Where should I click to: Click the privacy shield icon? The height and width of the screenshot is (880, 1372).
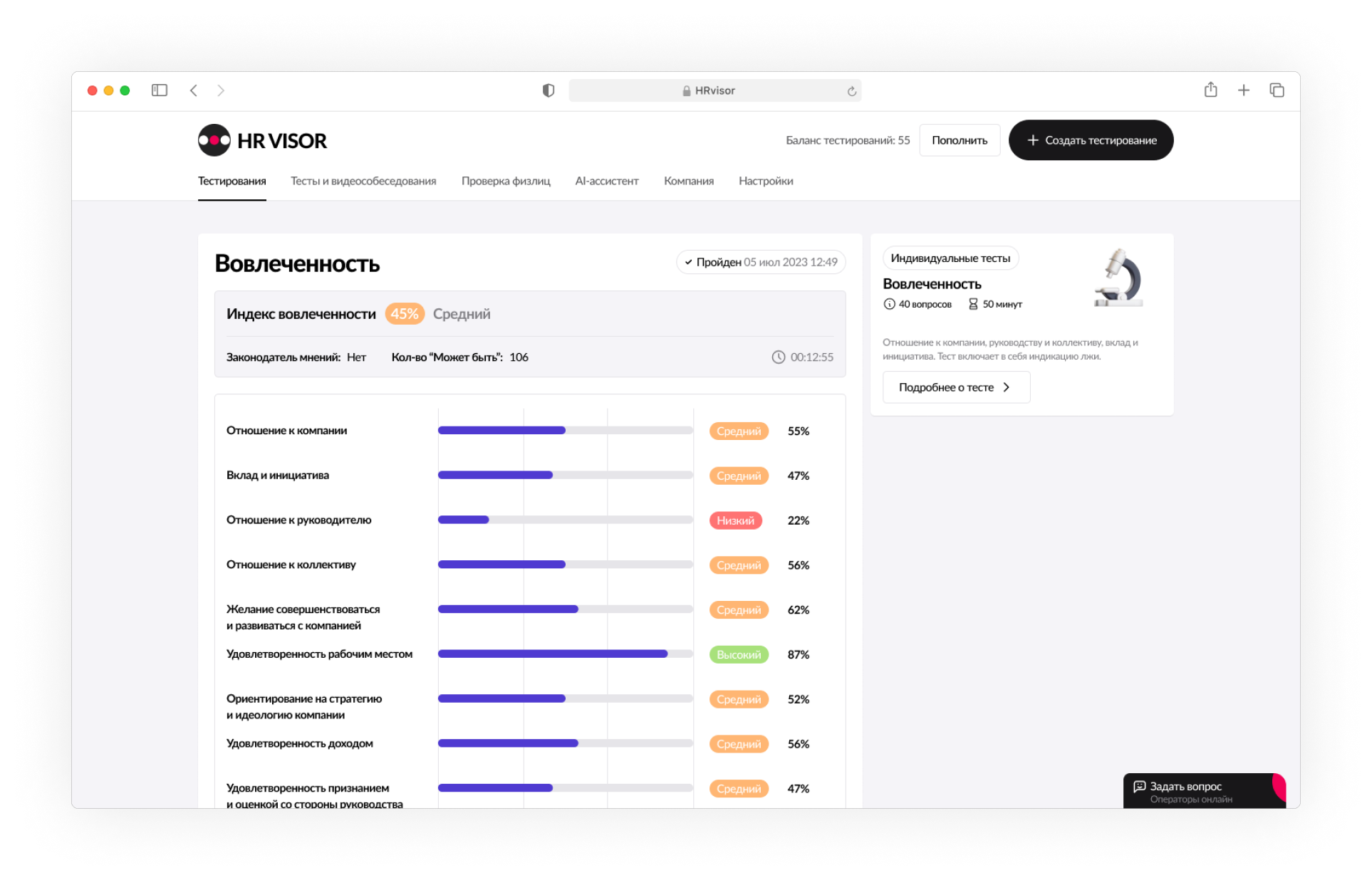pyautogui.click(x=548, y=90)
